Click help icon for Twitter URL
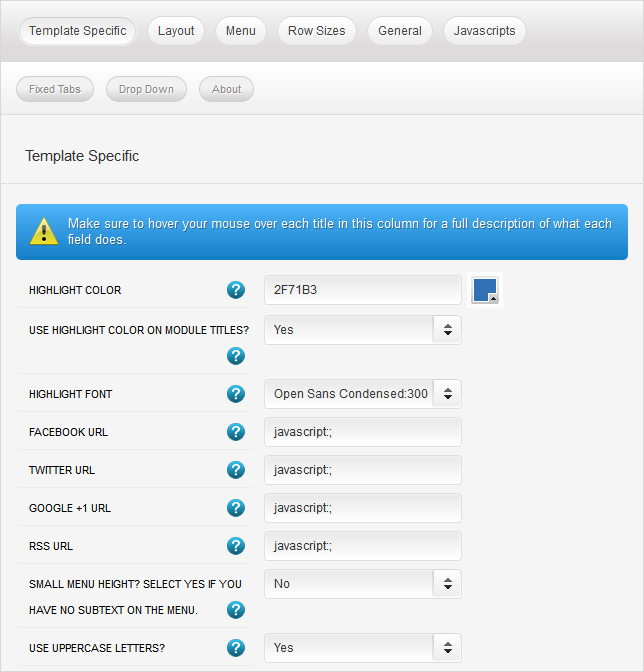Screen dimensions: 644x672 (236, 470)
